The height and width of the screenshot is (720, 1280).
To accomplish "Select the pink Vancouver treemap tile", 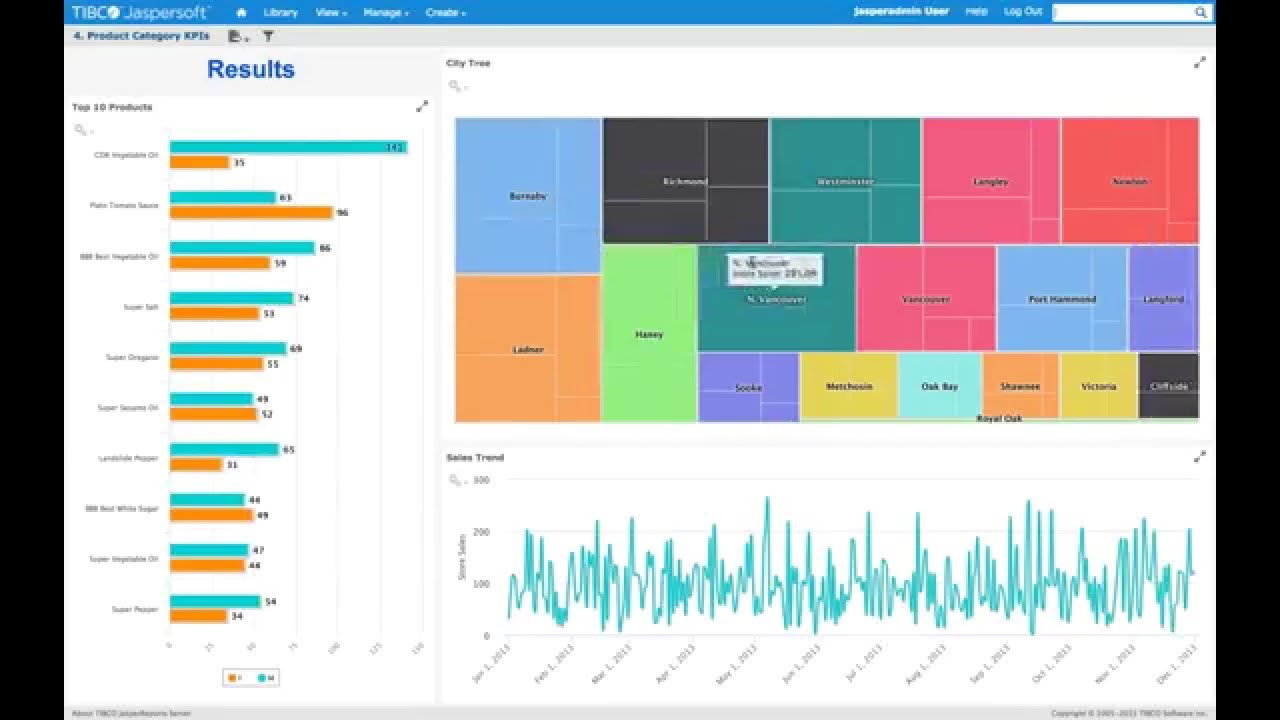I will [926, 299].
